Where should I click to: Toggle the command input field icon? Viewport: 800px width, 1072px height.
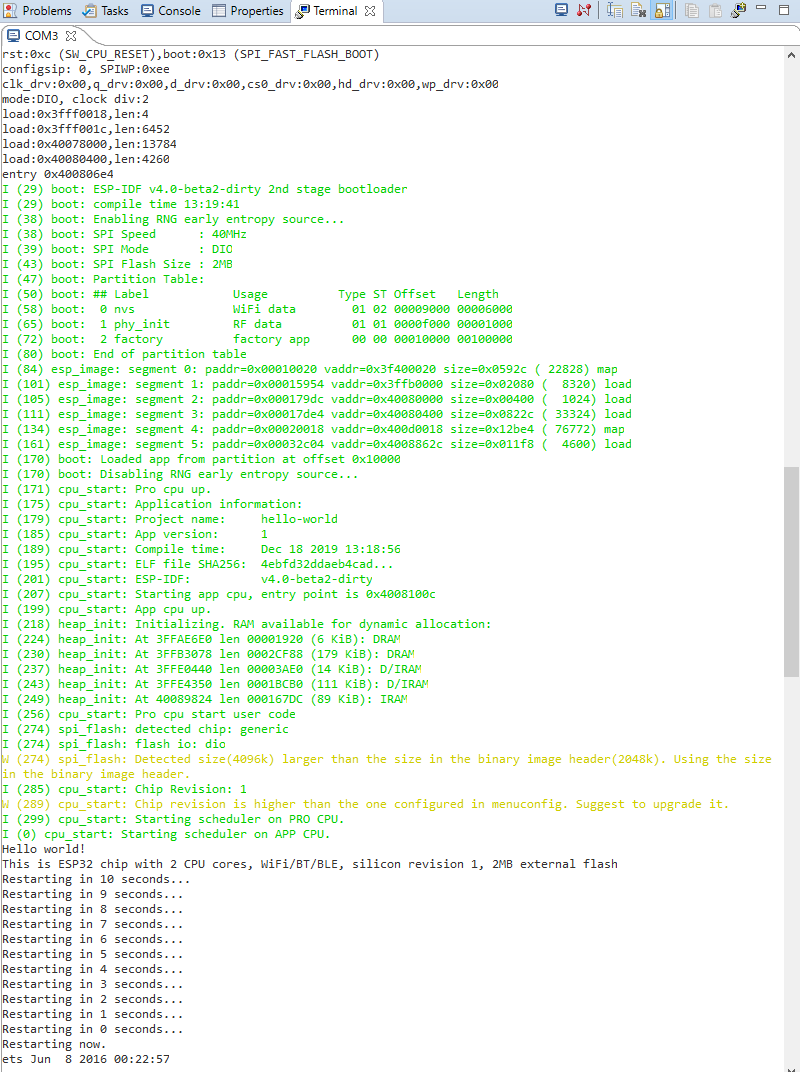click(x=615, y=10)
